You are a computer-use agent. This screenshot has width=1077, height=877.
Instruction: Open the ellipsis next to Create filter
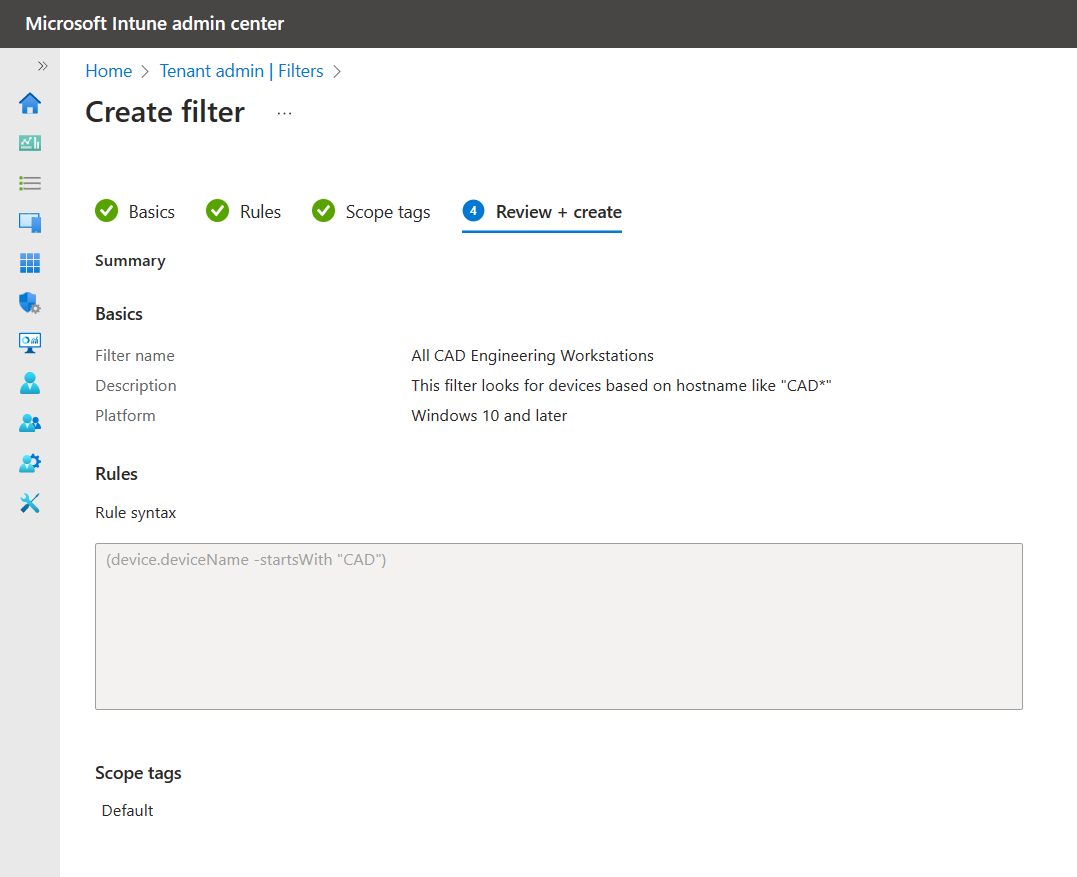click(x=284, y=113)
